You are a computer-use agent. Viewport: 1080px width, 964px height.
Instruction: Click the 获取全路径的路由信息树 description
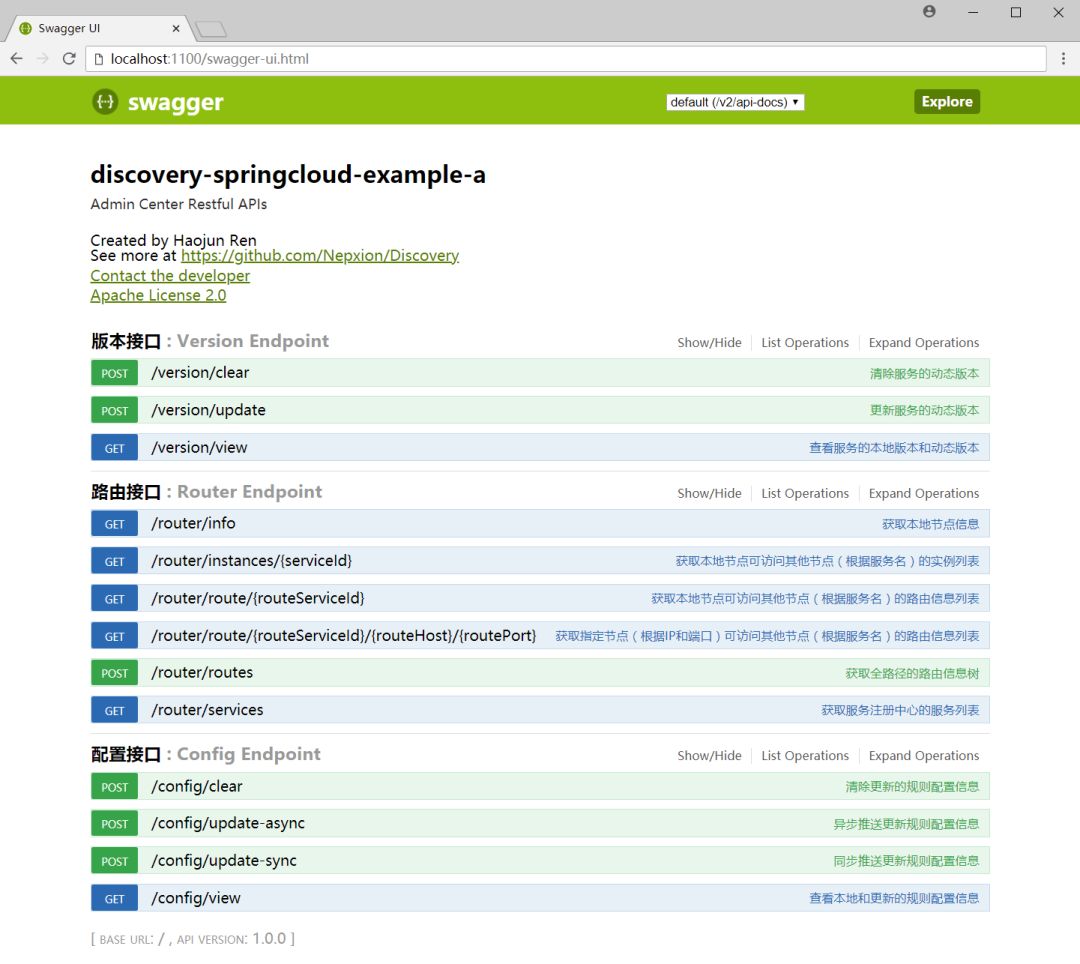(x=912, y=673)
